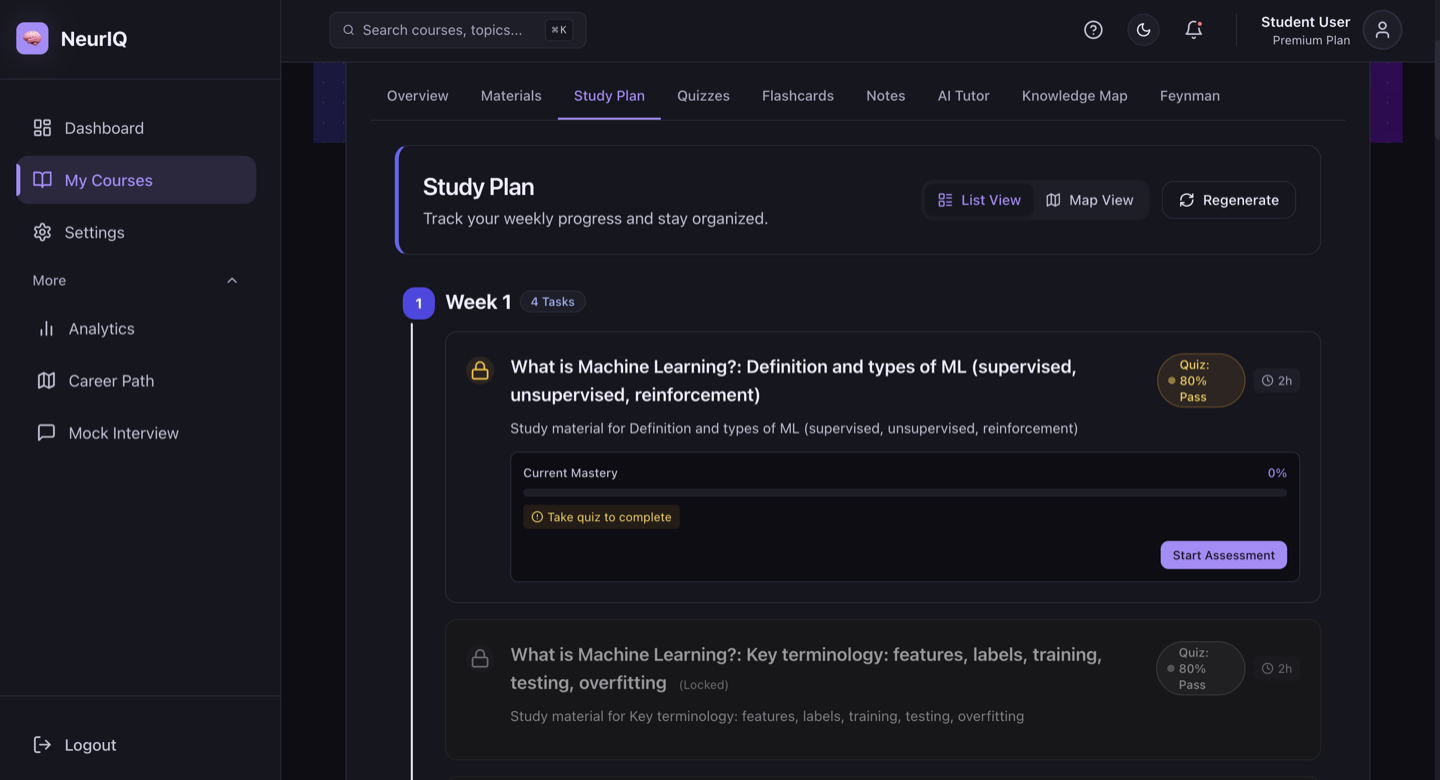Click the first task's 2h duration badge
Screen dimensions: 1440x780
[x=1277, y=381]
